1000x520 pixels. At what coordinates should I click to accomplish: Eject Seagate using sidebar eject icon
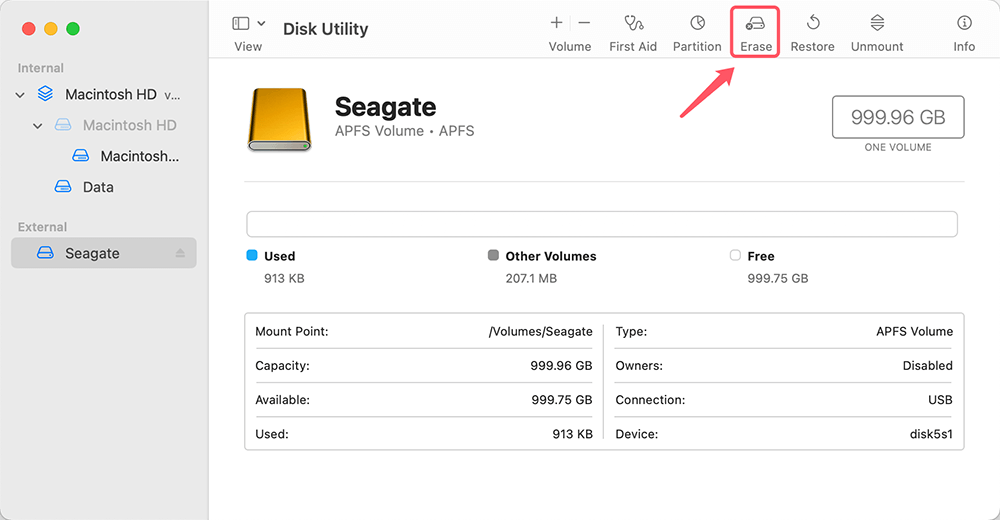180,253
